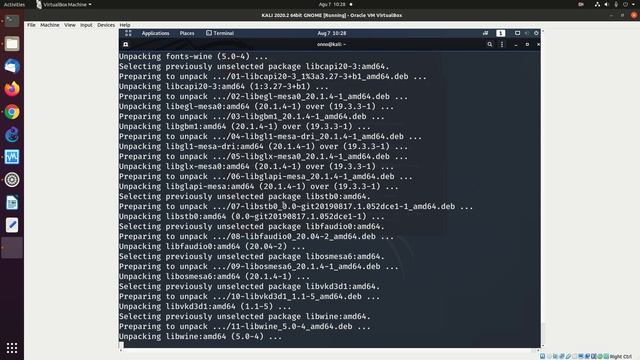Click the Ubuntu power icon in top bar

tap(625, 4)
